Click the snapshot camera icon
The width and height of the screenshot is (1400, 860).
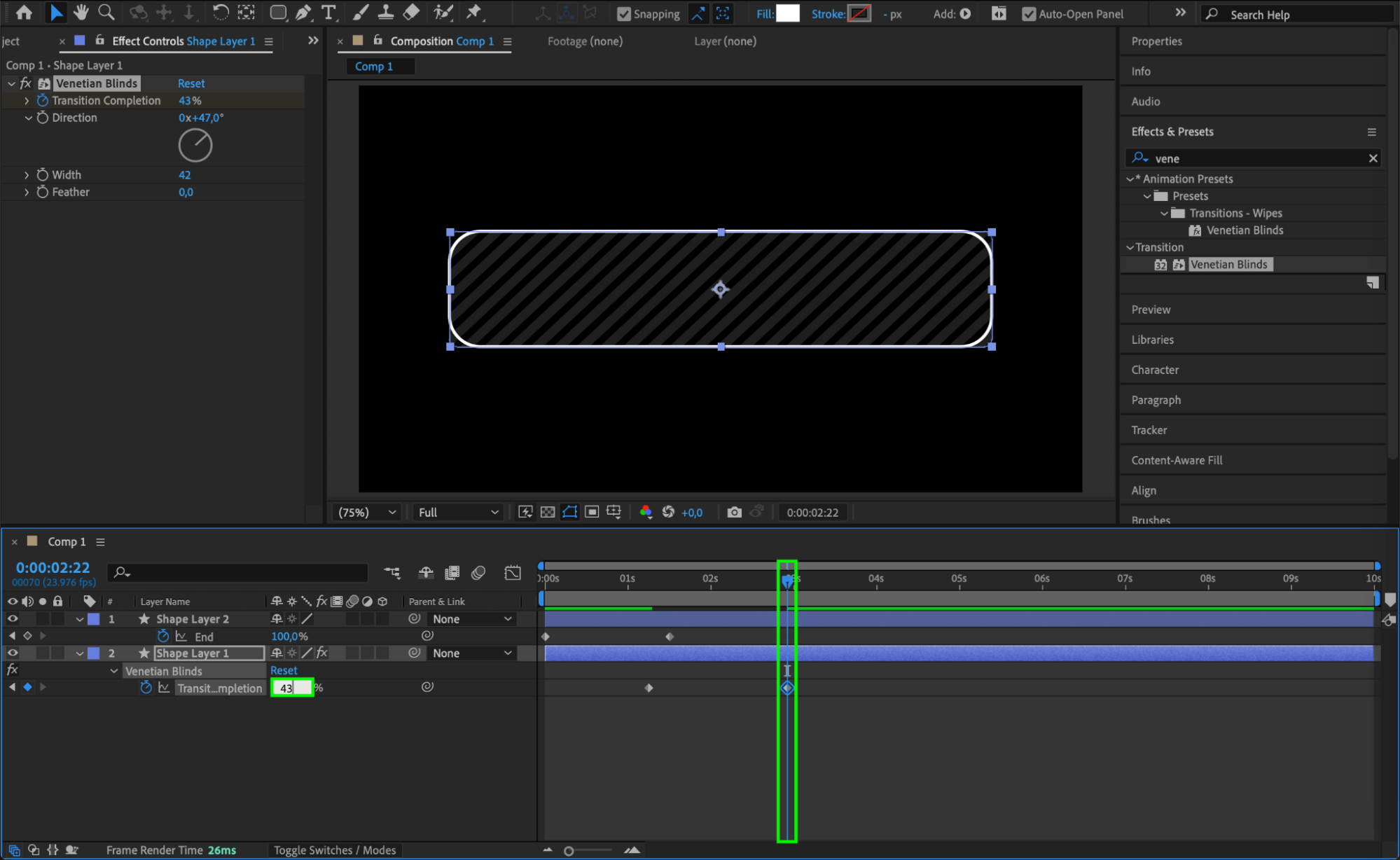pyautogui.click(x=733, y=512)
